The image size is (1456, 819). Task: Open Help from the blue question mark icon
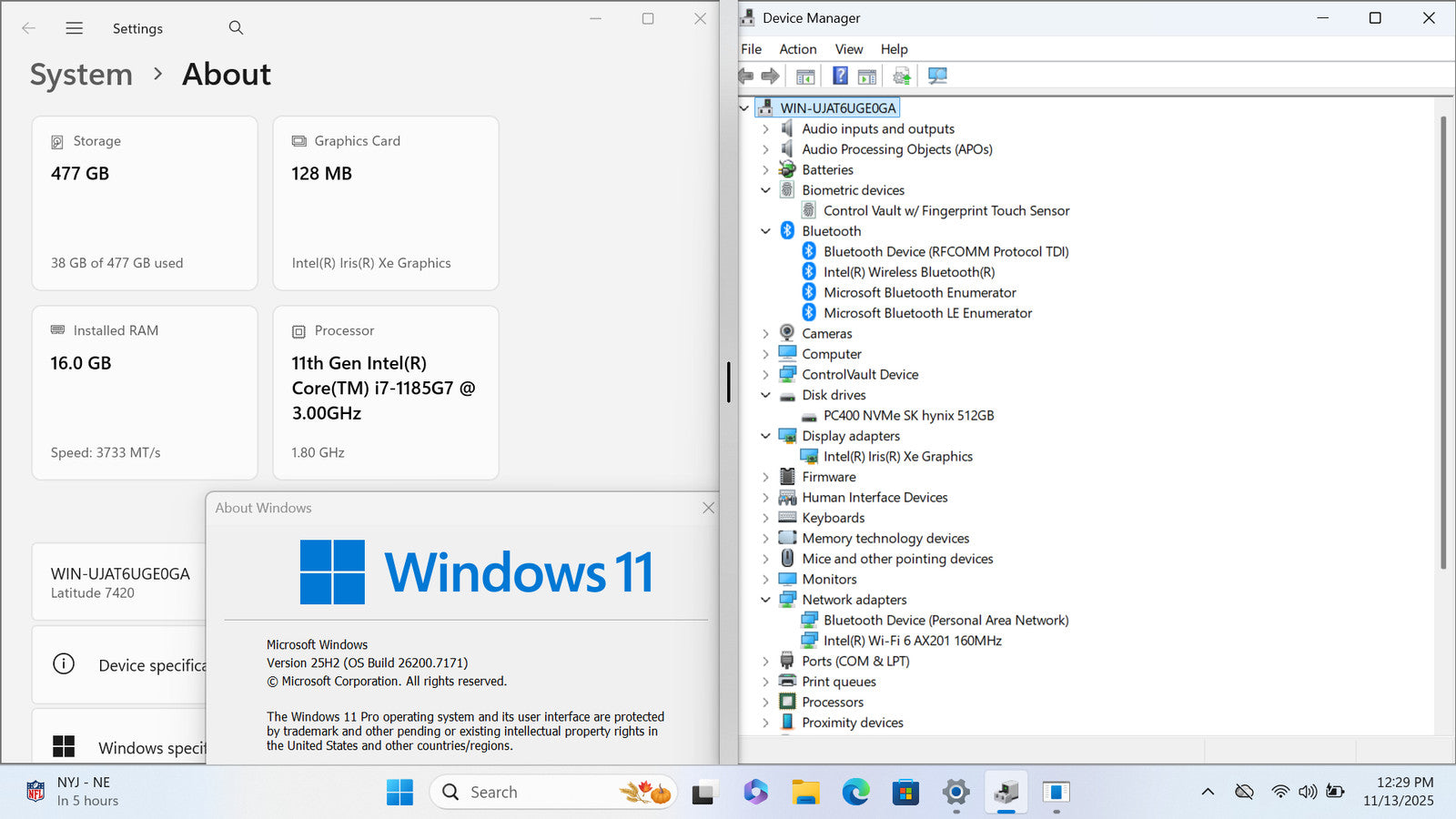[840, 76]
